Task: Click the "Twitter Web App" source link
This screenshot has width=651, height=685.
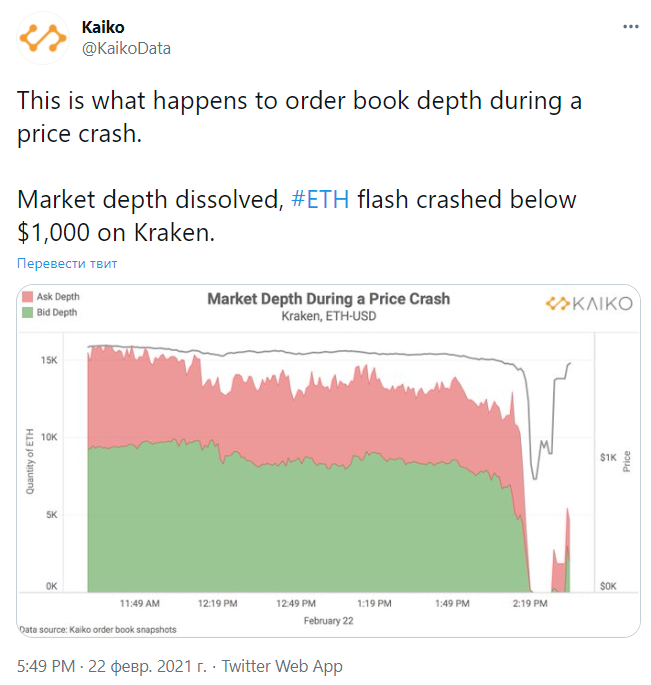Action: click(282, 666)
